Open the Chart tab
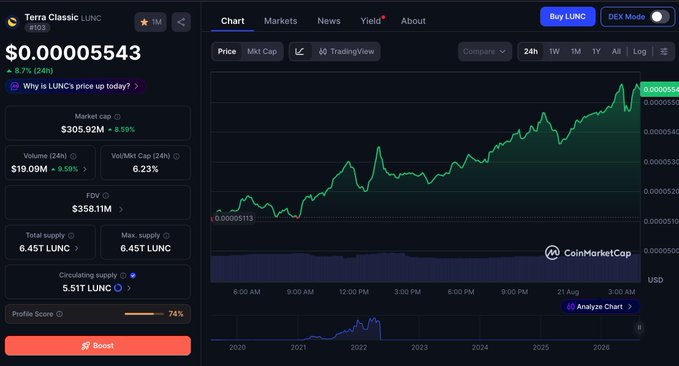This screenshot has width=679, height=366. [233, 21]
